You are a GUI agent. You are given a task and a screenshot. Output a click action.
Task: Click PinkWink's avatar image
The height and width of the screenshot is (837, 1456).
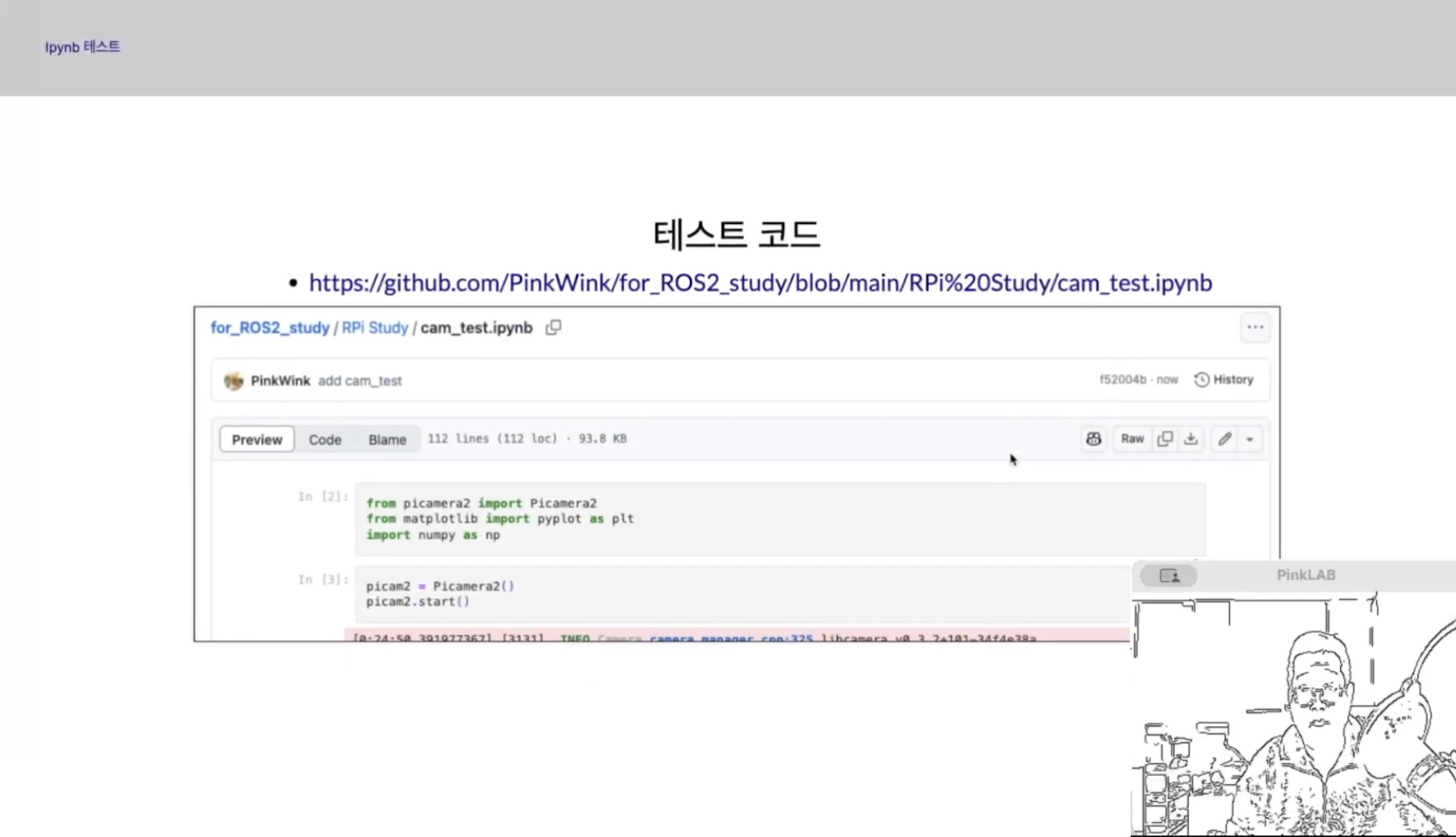tap(234, 381)
